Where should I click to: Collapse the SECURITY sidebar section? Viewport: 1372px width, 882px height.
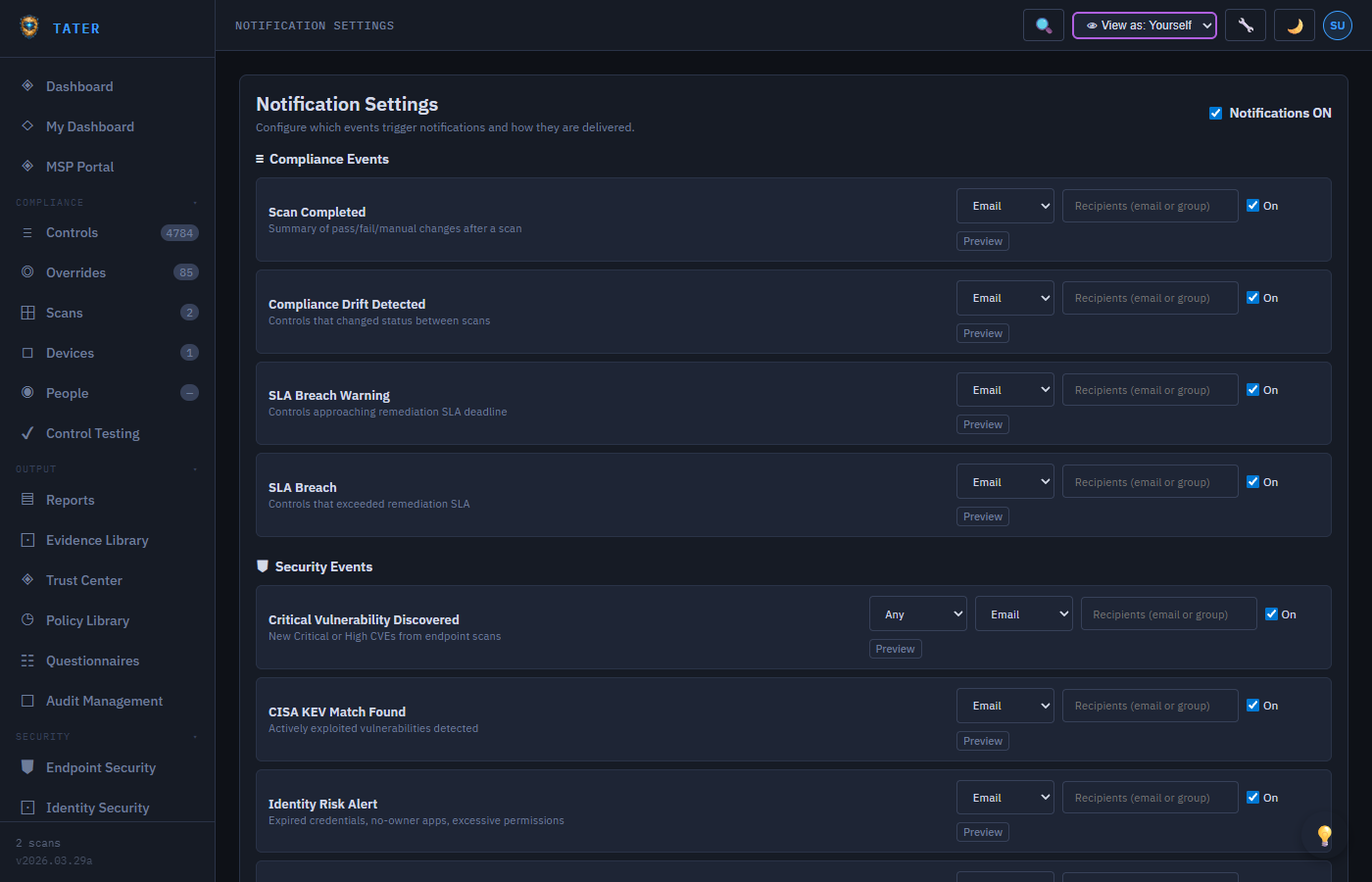coord(108,737)
